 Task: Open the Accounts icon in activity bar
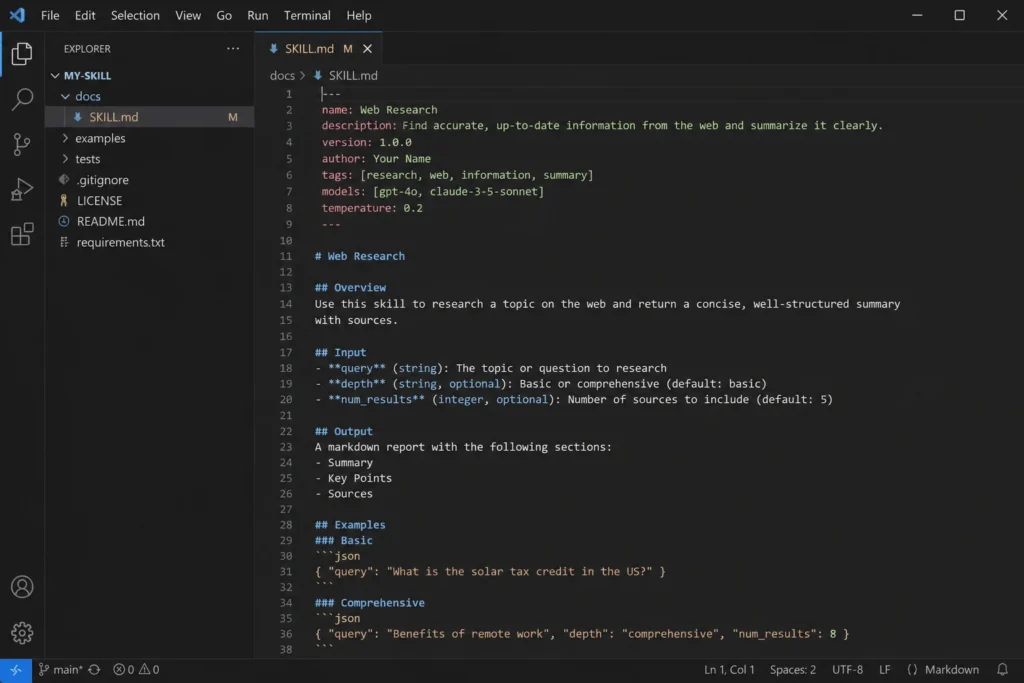(22, 587)
